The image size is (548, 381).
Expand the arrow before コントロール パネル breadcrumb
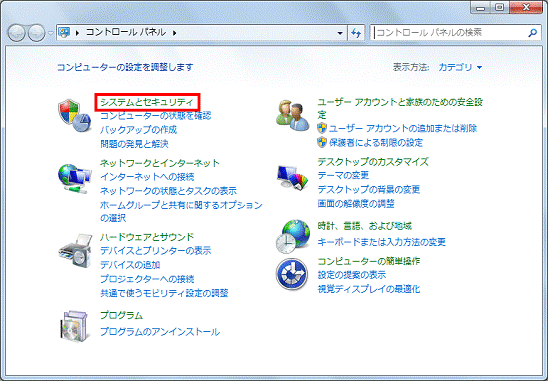click(77, 33)
